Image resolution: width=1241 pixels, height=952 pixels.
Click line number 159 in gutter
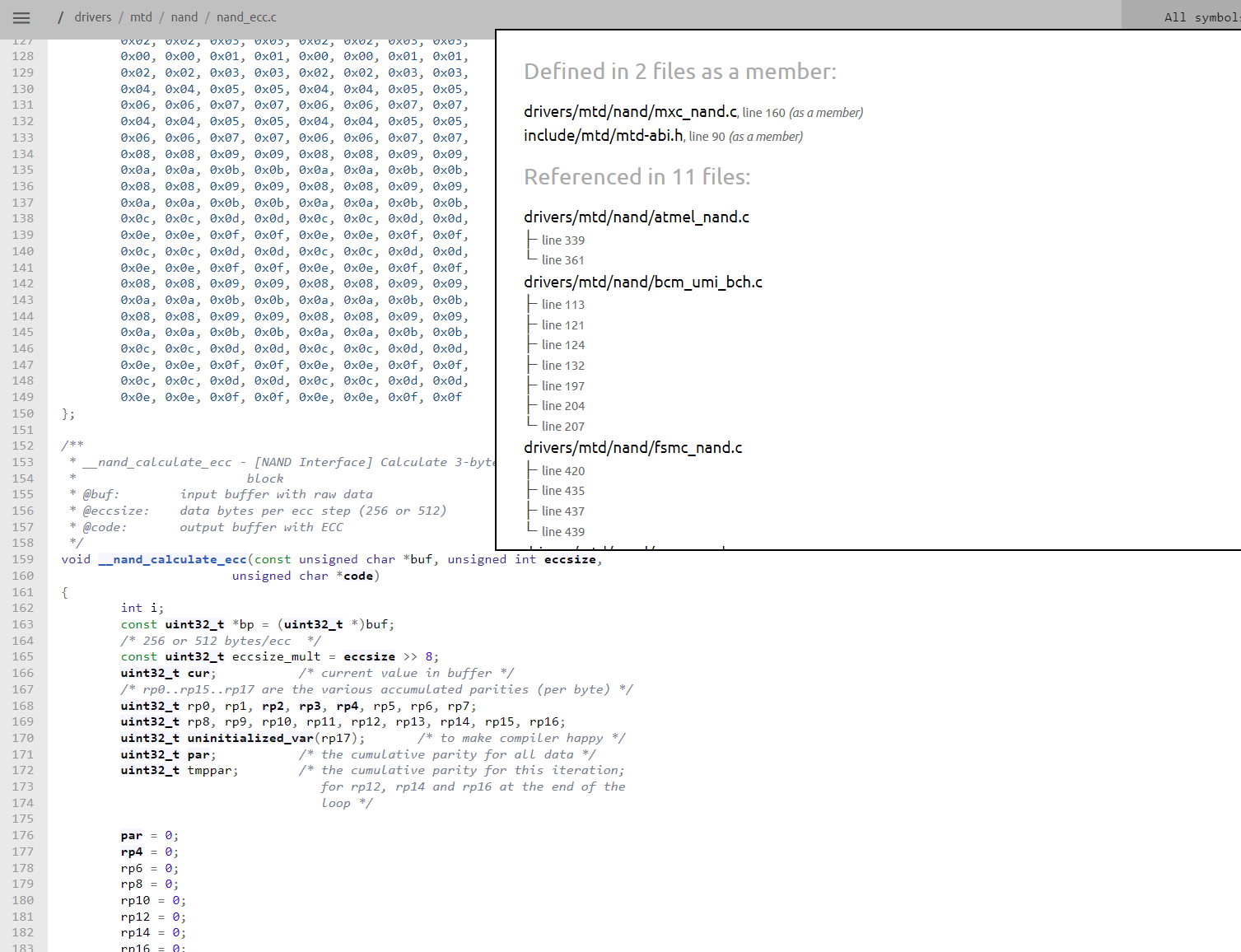tap(23, 559)
